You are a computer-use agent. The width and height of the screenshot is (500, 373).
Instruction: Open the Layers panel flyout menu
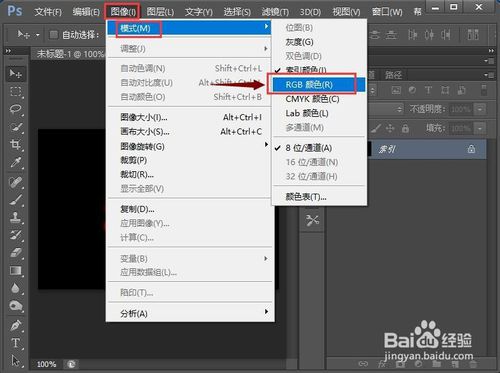[489, 75]
